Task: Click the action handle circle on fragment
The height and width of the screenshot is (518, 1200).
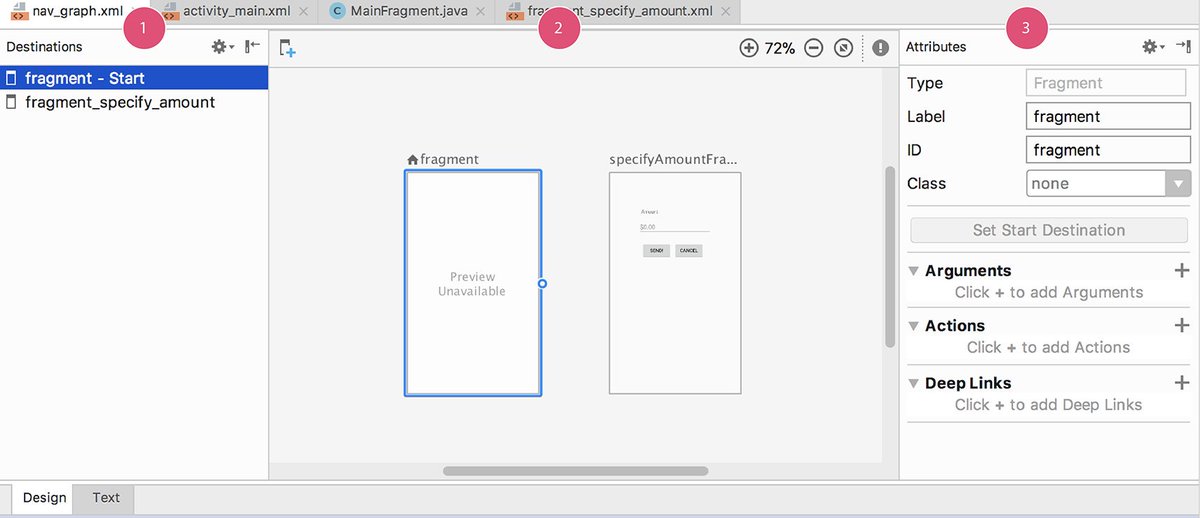Action: coord(542,283)
